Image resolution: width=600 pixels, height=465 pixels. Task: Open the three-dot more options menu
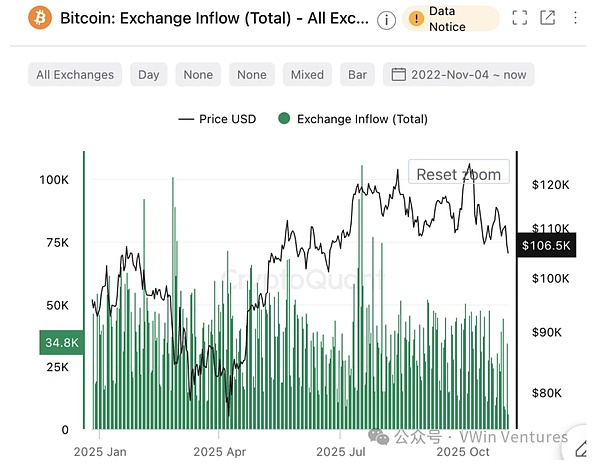pos(577,18)
